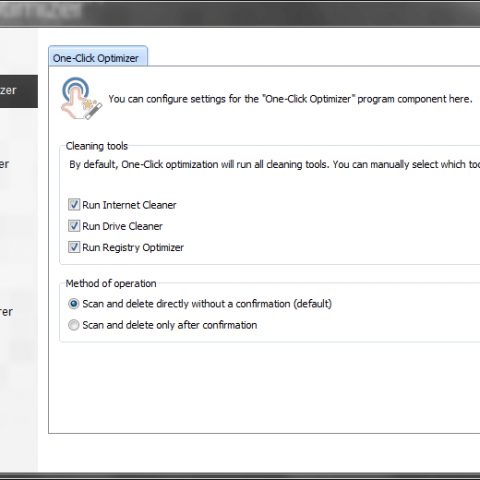
Task: Open the sidebar entry ending in 'rer'
Action: pos(7,312)
